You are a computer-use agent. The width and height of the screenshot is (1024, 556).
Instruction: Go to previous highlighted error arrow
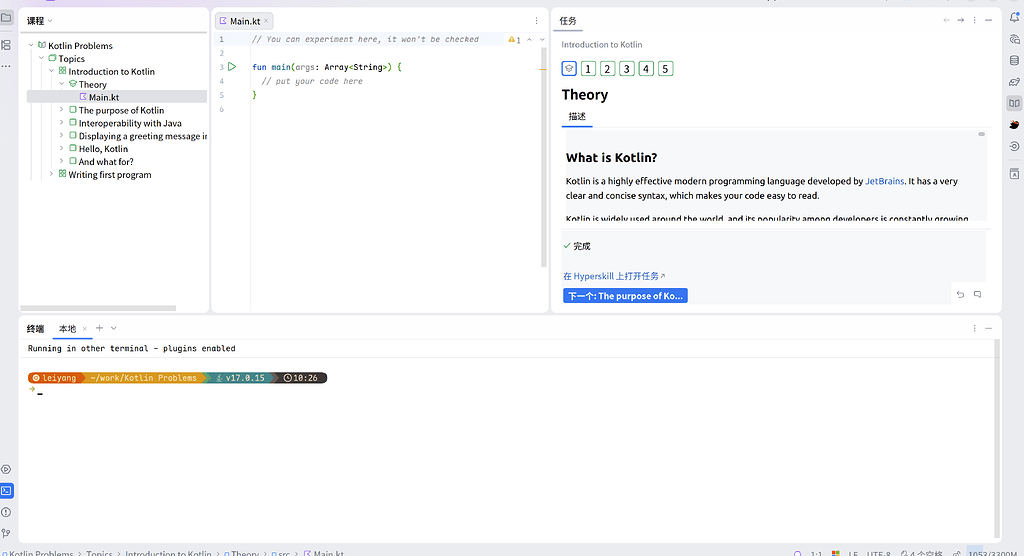(530, 40)
